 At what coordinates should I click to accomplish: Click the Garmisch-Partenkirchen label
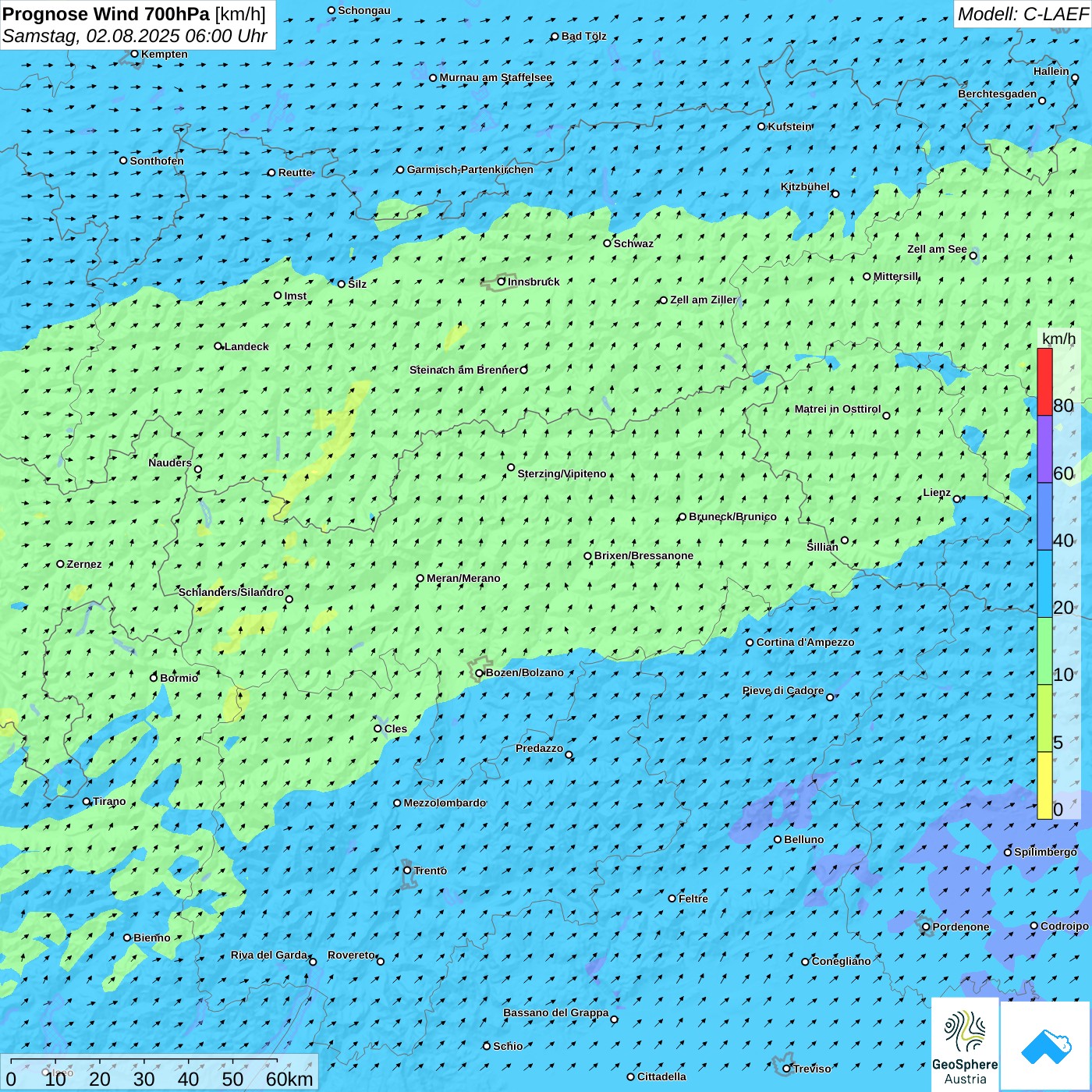(470, 170)
